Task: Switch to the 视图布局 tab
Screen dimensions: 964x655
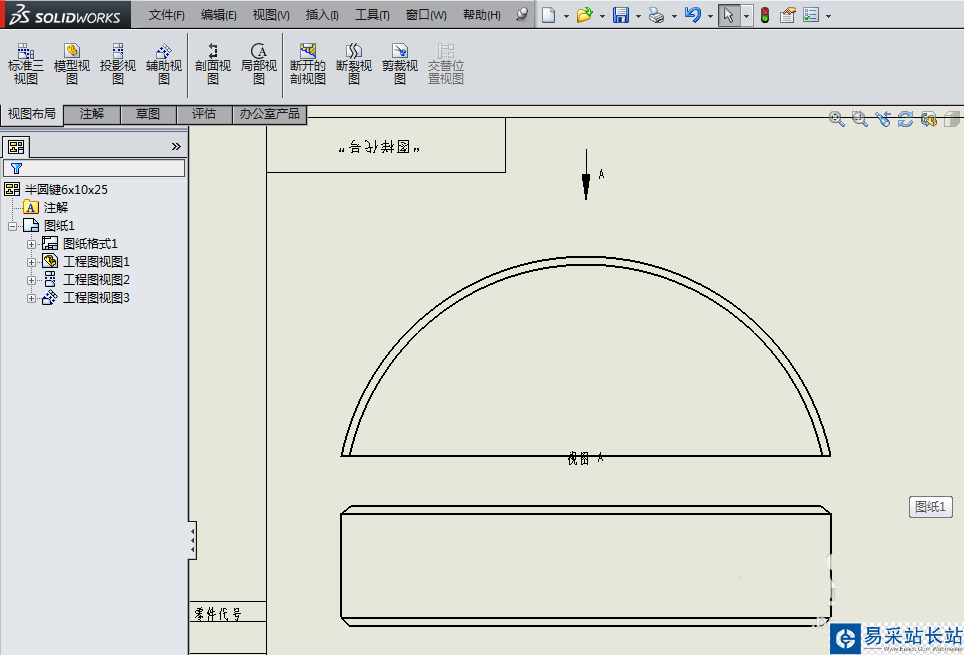Action: coord(31,114)
